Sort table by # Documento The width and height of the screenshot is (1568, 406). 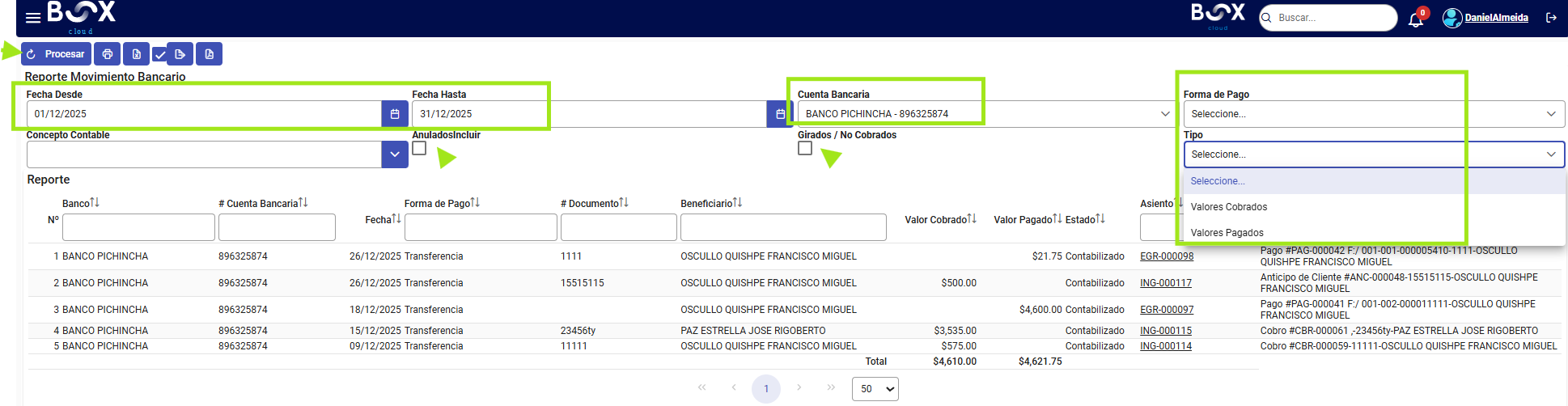click(x=624, y=202)
